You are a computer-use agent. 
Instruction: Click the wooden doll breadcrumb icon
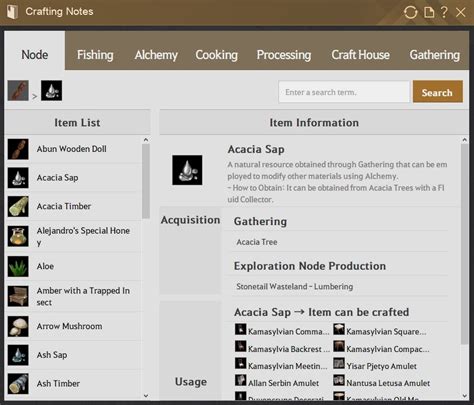(x=18, y=90)
